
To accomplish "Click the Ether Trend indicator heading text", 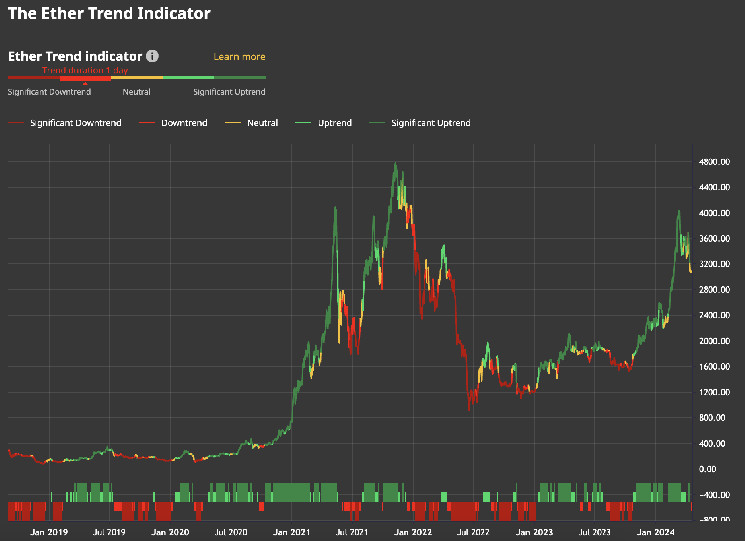I will click(75, 57).
